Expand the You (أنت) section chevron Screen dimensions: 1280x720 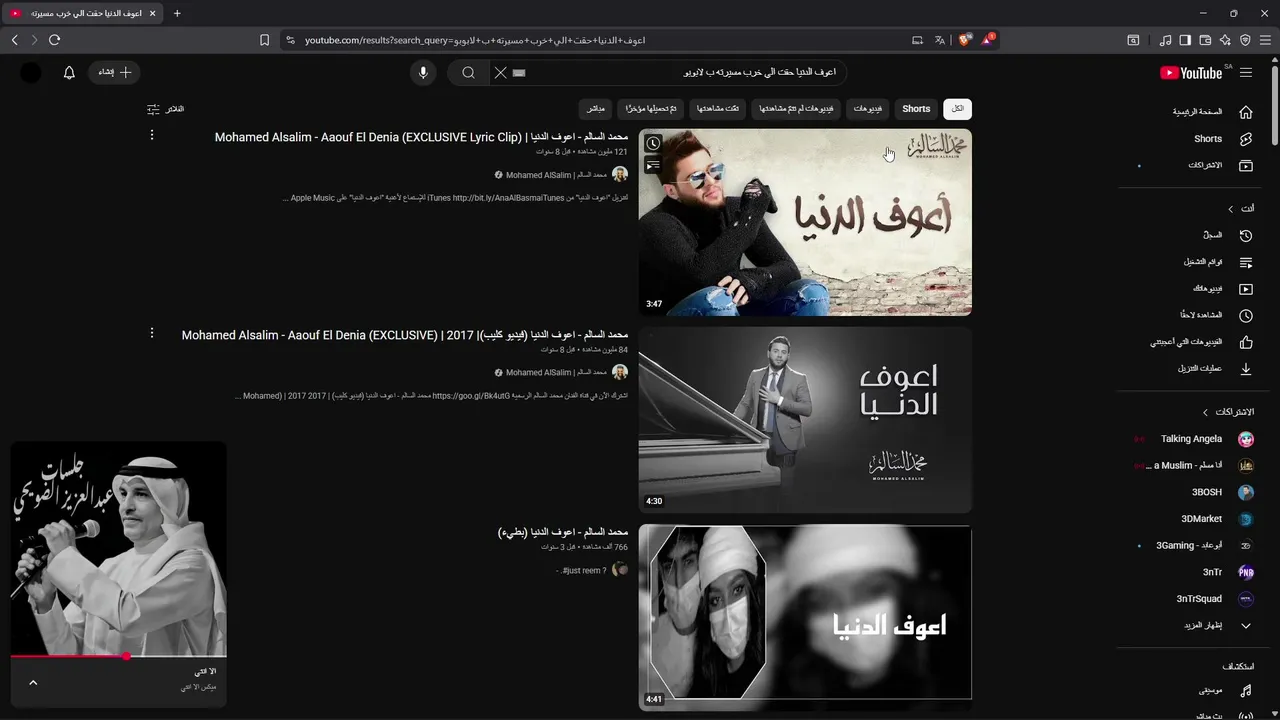1231,208
